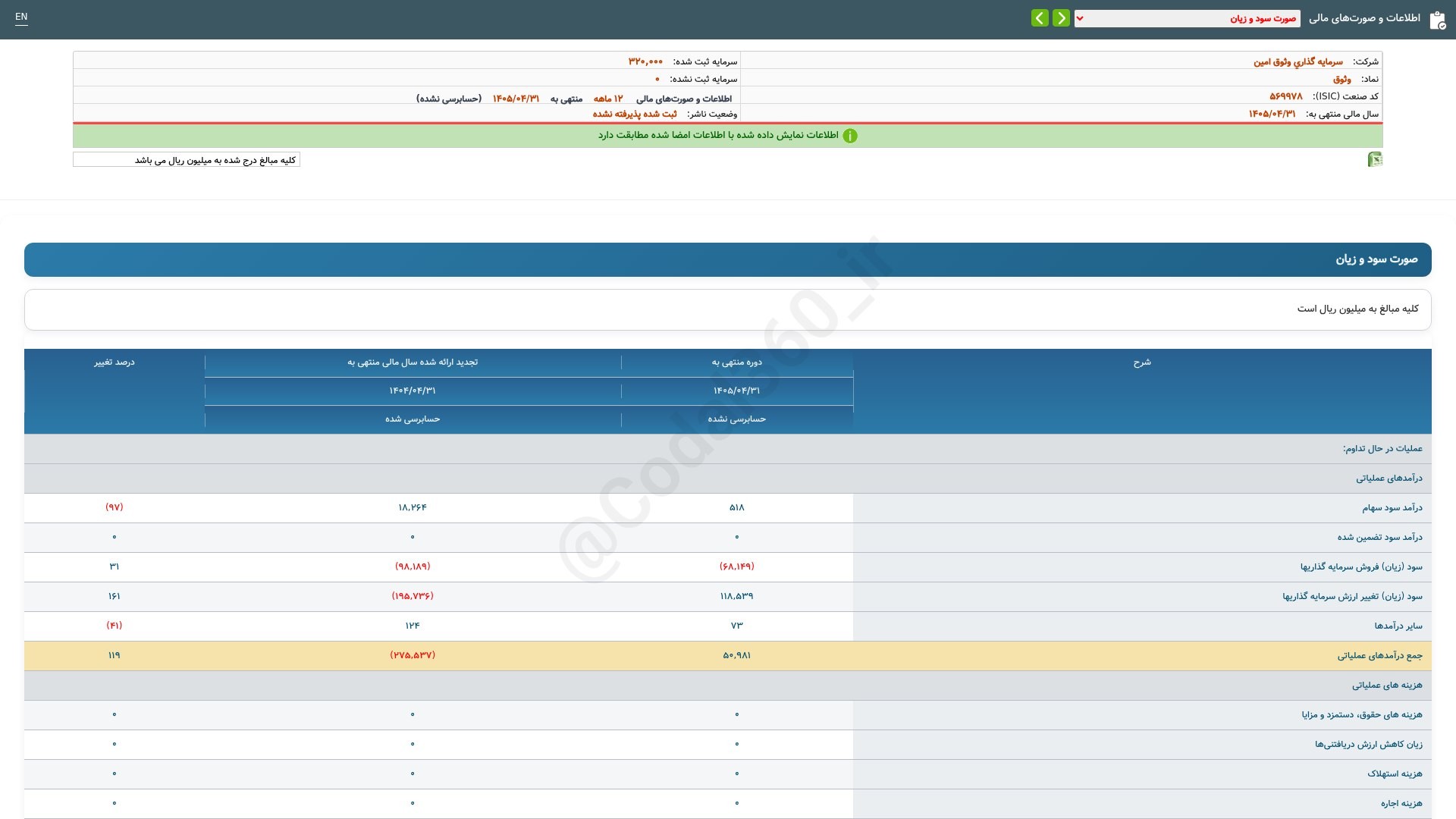1456x819 pixels.
Task: Click the شرح column header
Action: click(1142, 362)
